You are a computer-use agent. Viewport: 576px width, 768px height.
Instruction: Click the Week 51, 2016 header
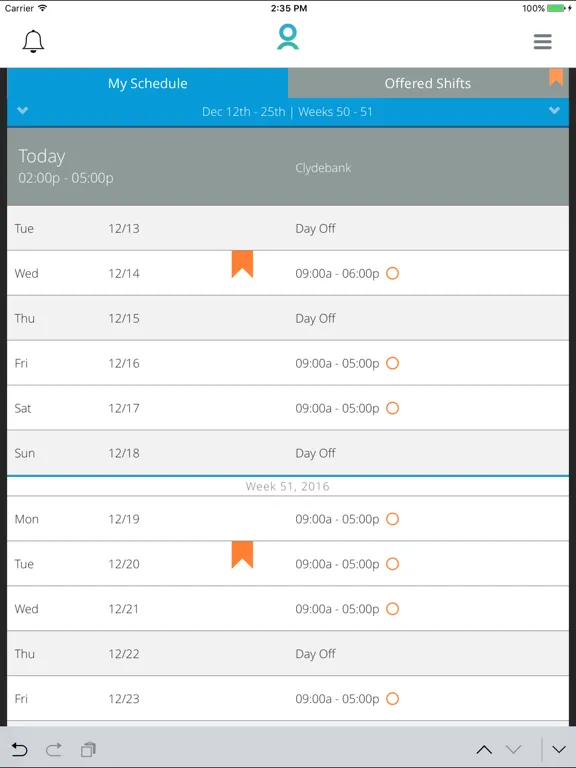(x=288, y=486)
